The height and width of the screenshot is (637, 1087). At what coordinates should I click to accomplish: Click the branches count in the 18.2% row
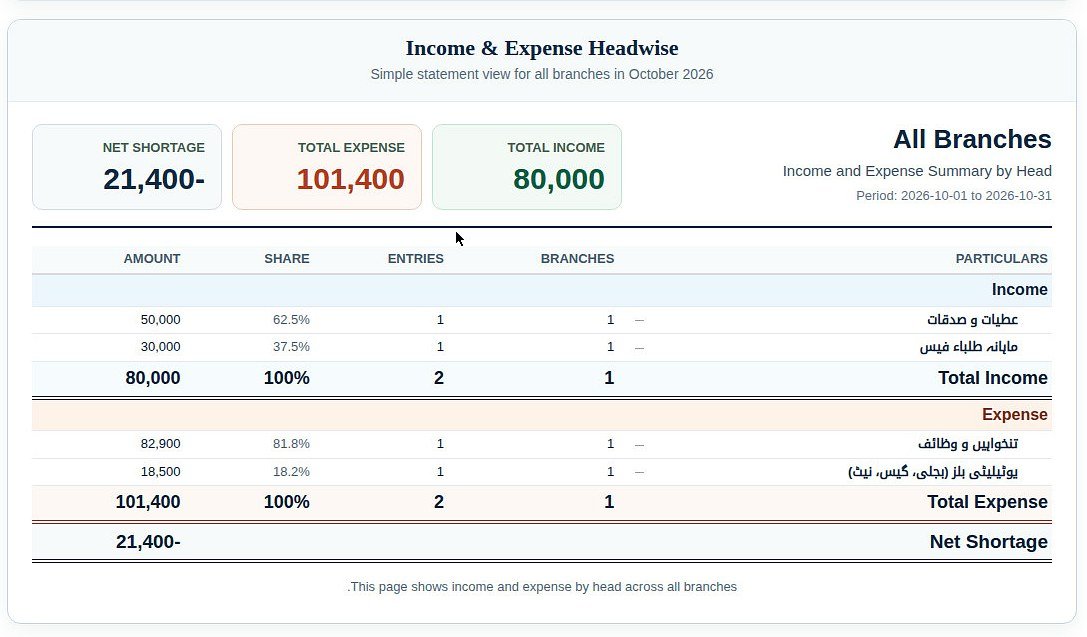coord(610,471)
